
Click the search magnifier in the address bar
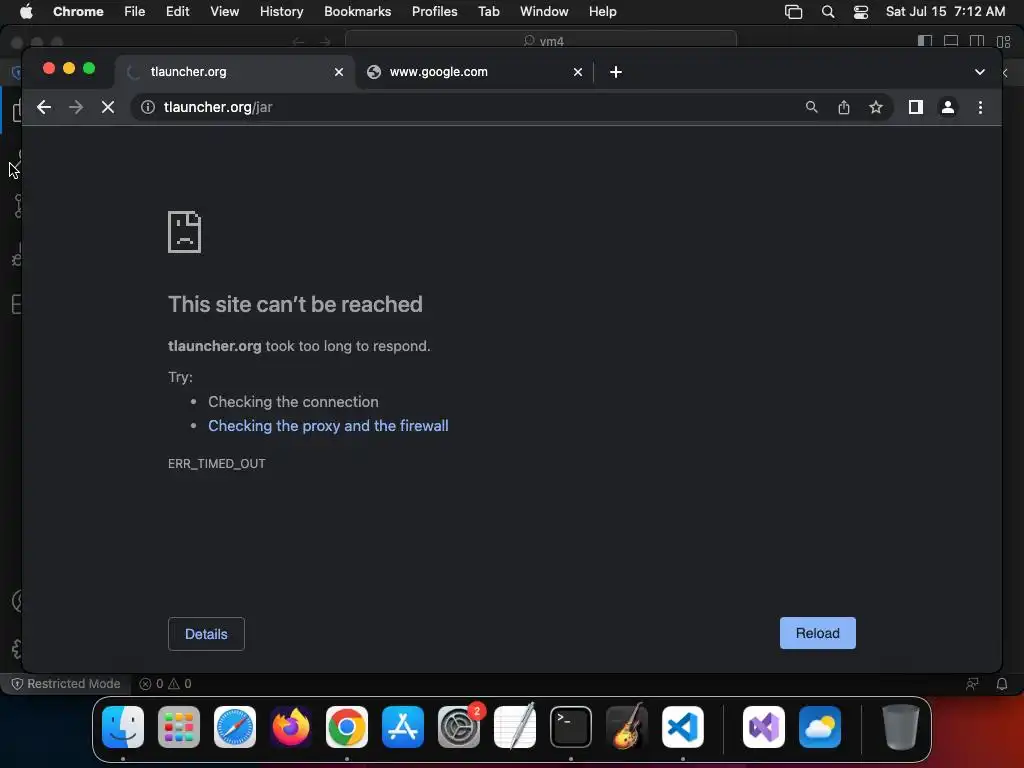pyautogui.click(x=811, y=107)
